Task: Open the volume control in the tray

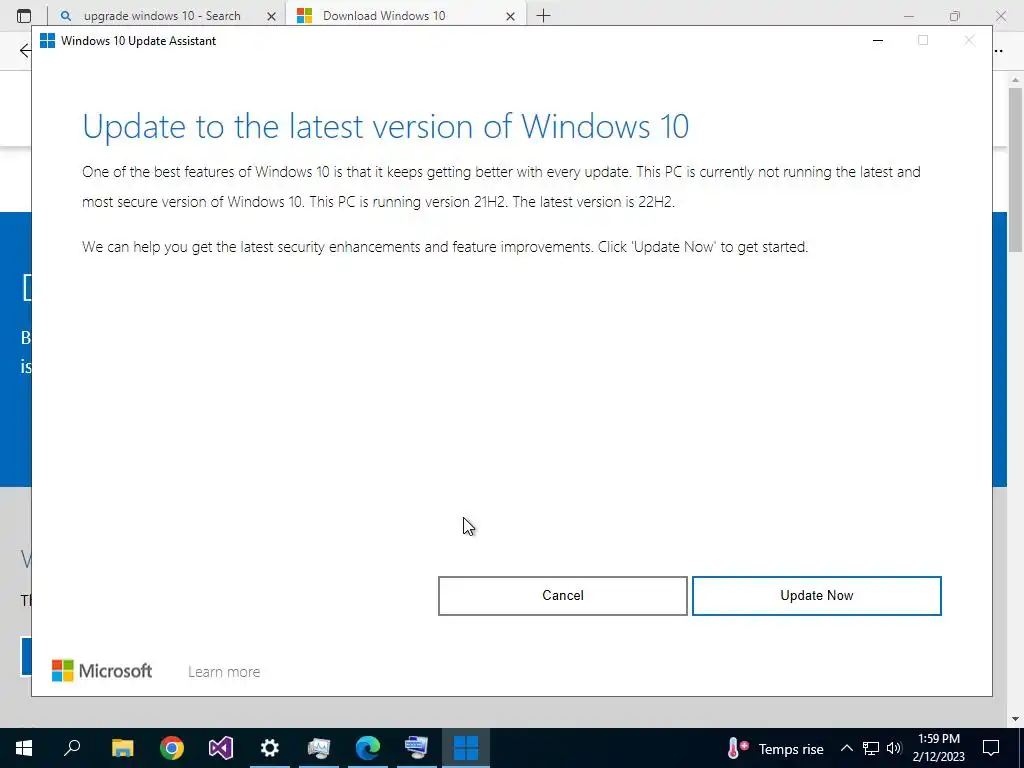Action: [894, 748]
